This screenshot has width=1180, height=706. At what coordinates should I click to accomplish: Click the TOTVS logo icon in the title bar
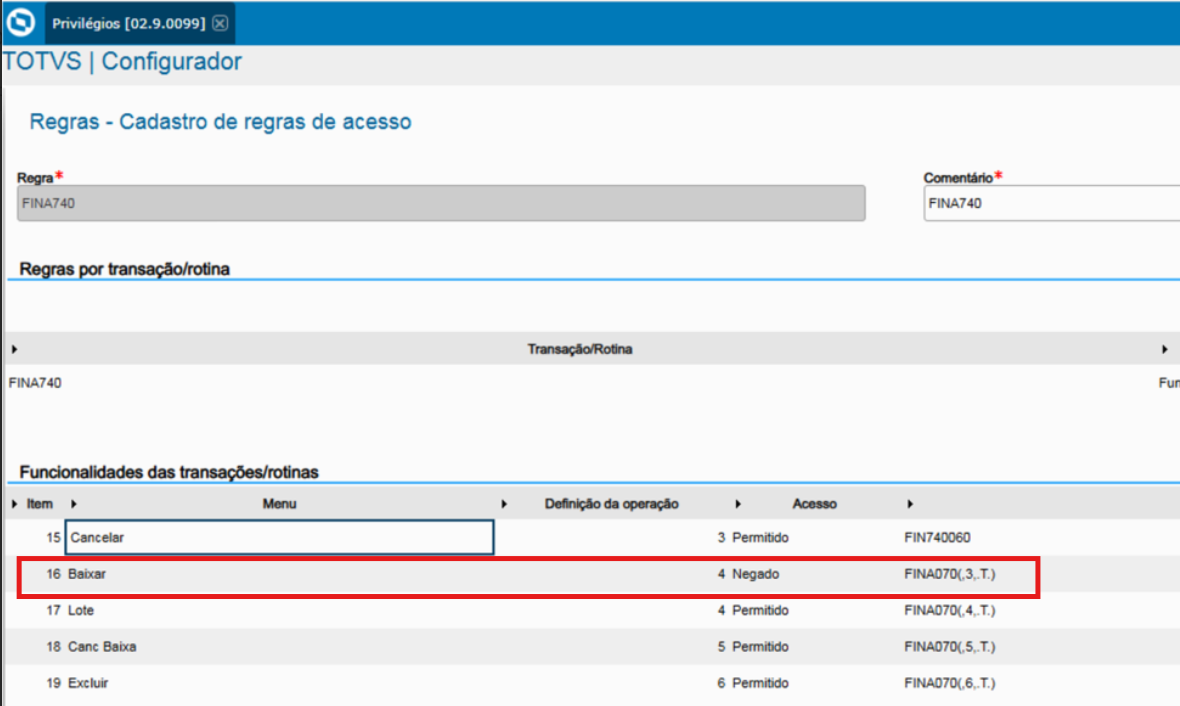(20, 23)
